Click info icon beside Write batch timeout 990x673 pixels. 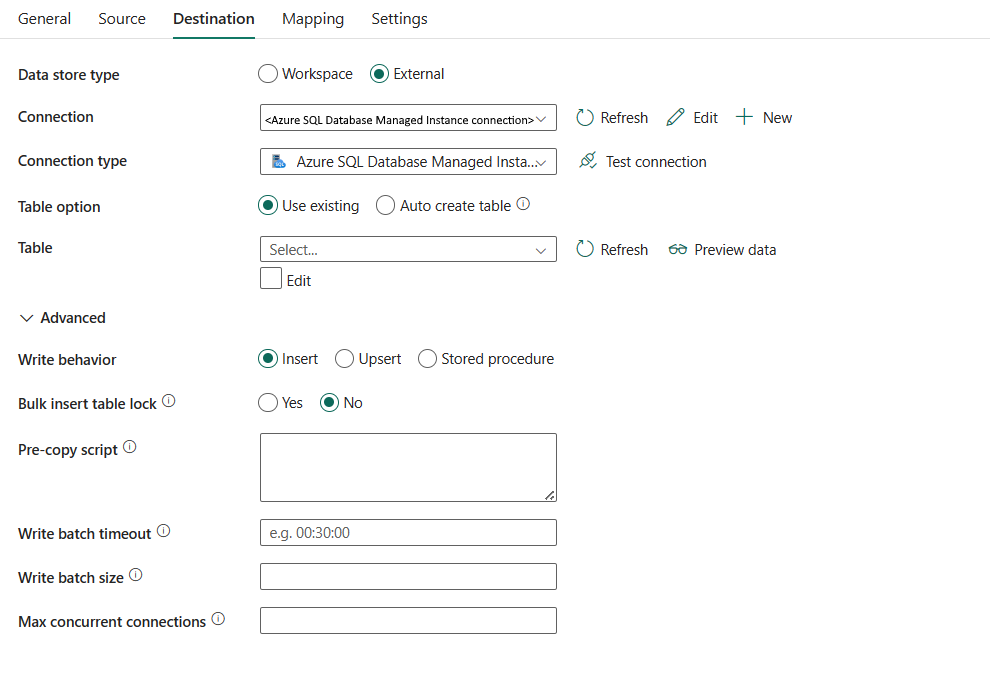point(164,531)
